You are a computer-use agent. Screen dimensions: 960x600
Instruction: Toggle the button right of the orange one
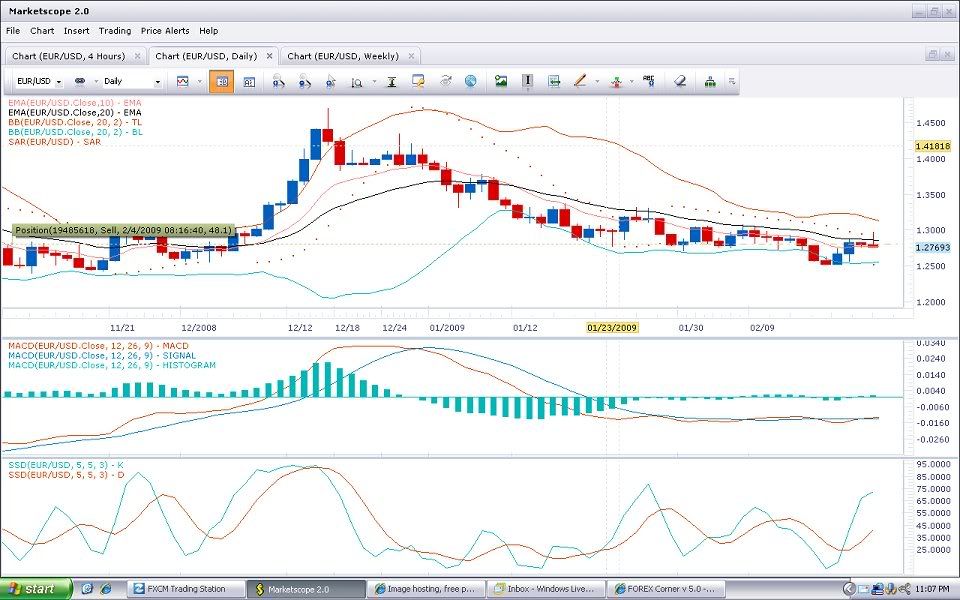click(x=249, y=81)
